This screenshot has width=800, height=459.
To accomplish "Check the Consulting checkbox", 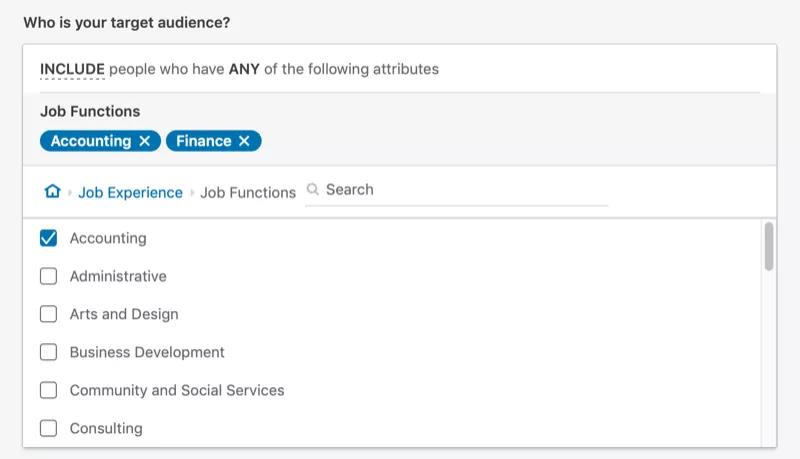I will [x=48, y=428].
